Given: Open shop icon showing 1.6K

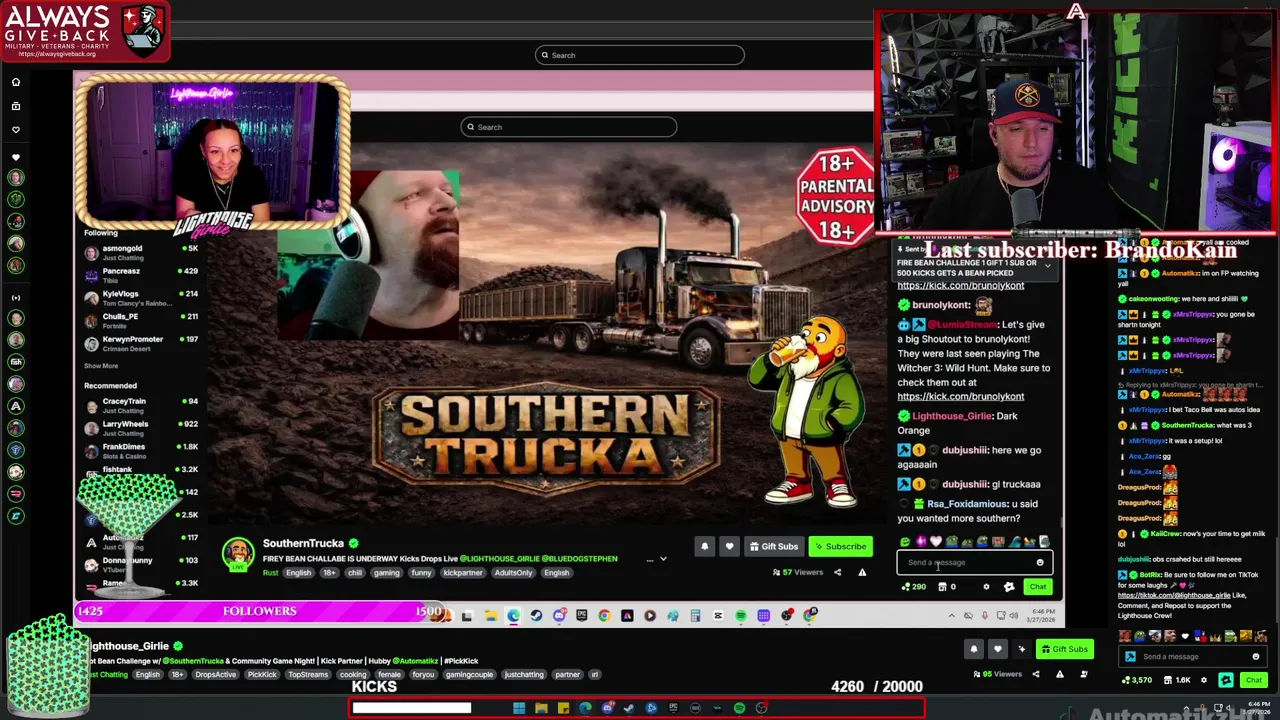Looking at the screenshot, I should pyautogui.click(x=1177, y=680).
